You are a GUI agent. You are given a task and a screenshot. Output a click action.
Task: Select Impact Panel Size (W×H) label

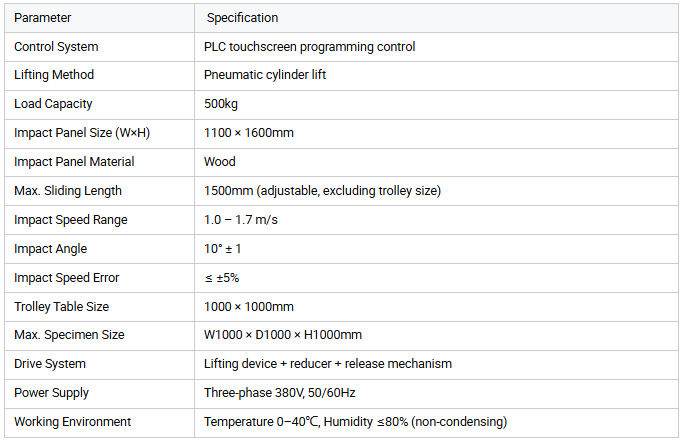[x=82, y=133]
